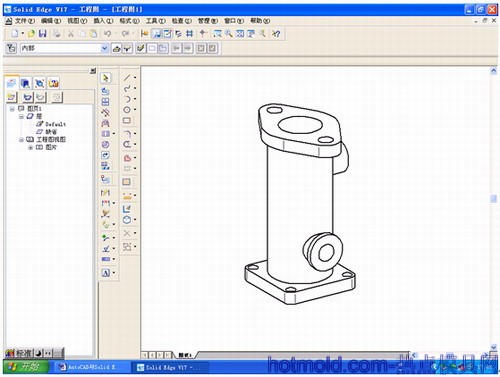The width and height of the screenshot is (500, 377).
Task: Activate the arrow Select tool
Action: coord(106,78)
